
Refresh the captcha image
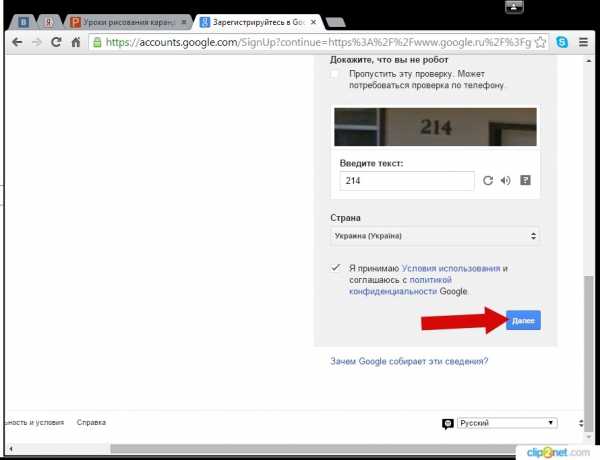pos(488,180)
